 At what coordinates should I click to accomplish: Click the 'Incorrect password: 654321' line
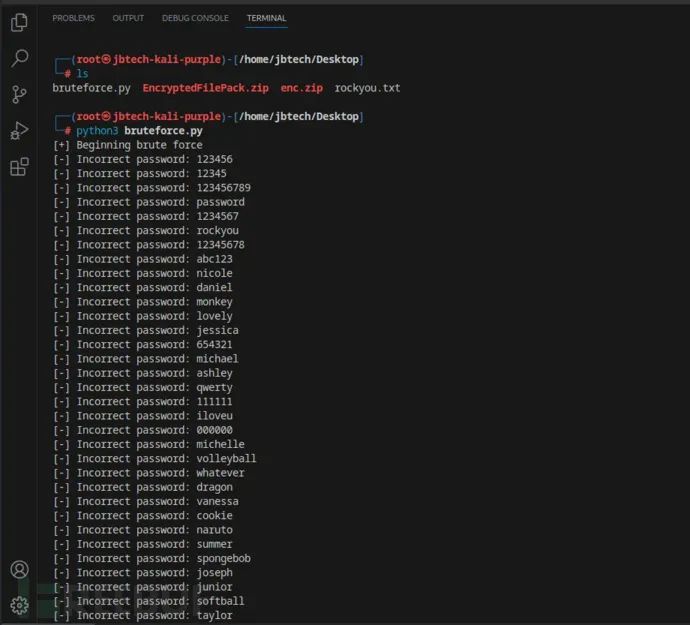143,345
